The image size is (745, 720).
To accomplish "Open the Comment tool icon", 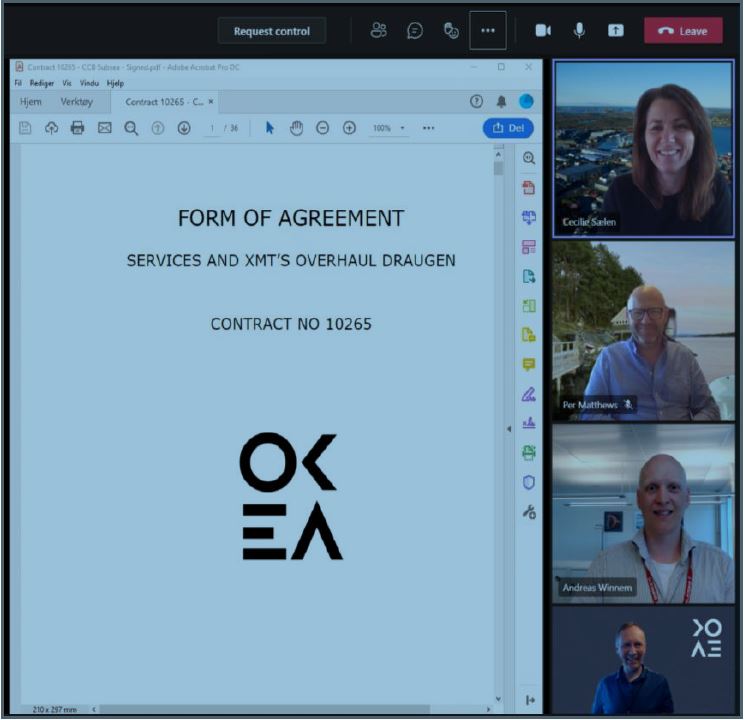I will pos(528,364).
